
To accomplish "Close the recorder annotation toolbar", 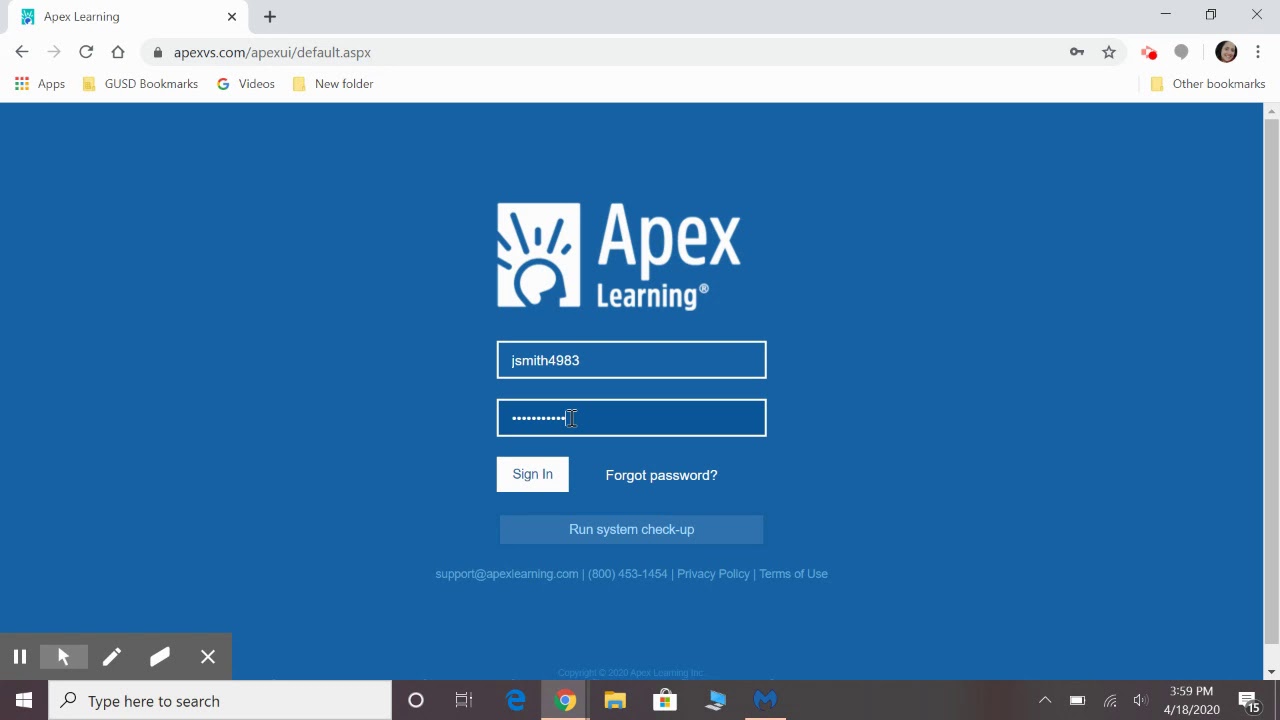I will pos(208,657).
